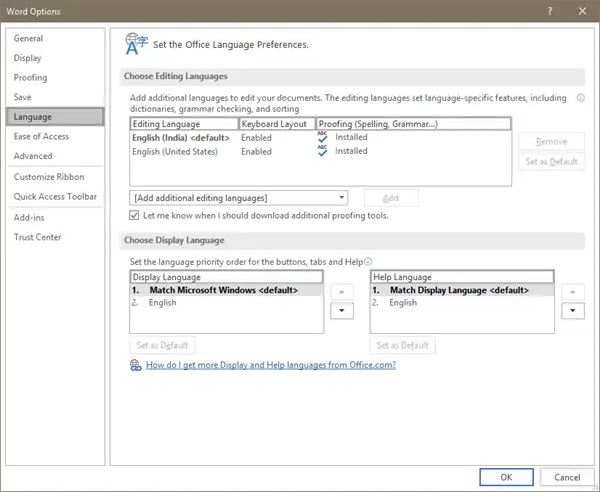
Task: Select the Trust Center category
Action: coord(38,237)
